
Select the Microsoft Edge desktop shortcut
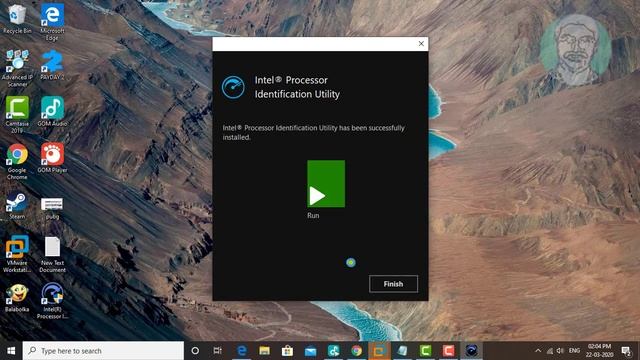tap(52, 21)
